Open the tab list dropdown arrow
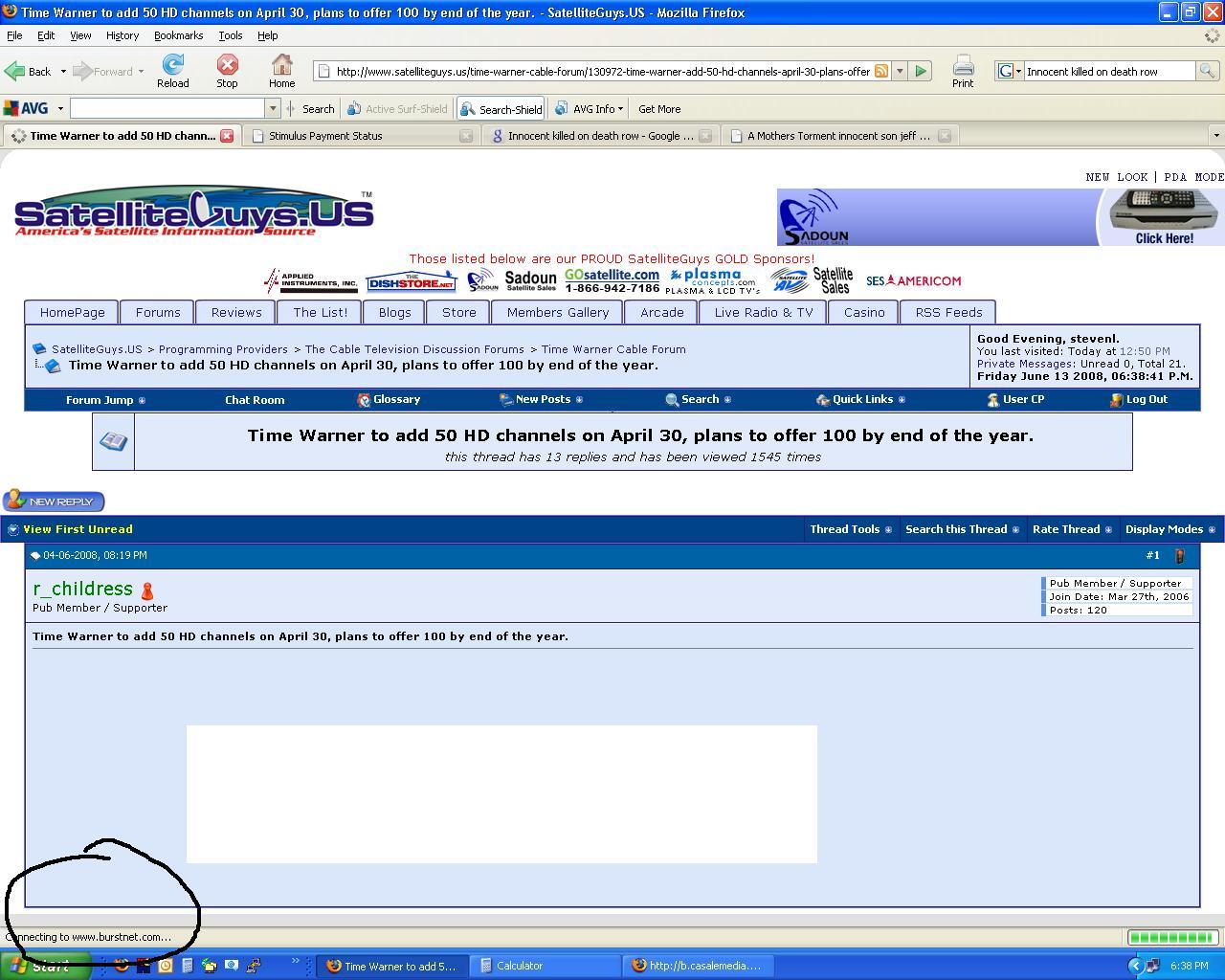The width and height of the screenshot is (1225, 980). [1216, 136]
